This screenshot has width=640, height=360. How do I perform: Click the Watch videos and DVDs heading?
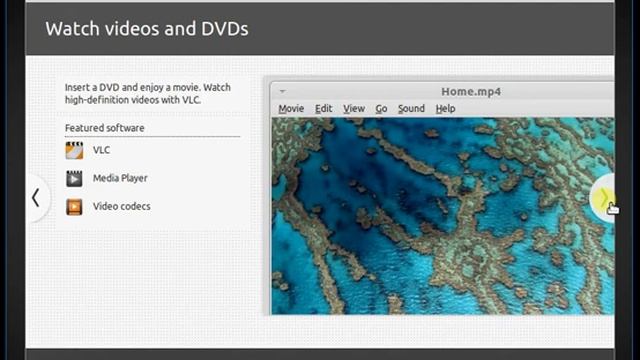tap(147, 29)
